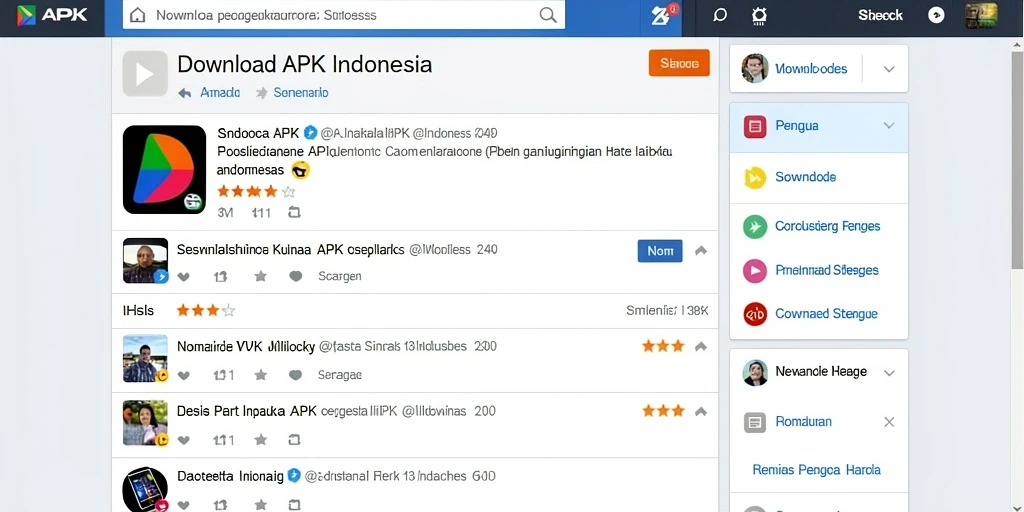Open the Nomairde VVK avatar thumbnail
Screen dimensions: 1024x512
[x=145, y=359]
